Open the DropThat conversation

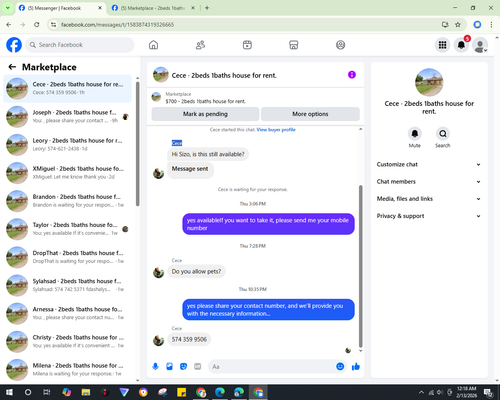point(67,257)
